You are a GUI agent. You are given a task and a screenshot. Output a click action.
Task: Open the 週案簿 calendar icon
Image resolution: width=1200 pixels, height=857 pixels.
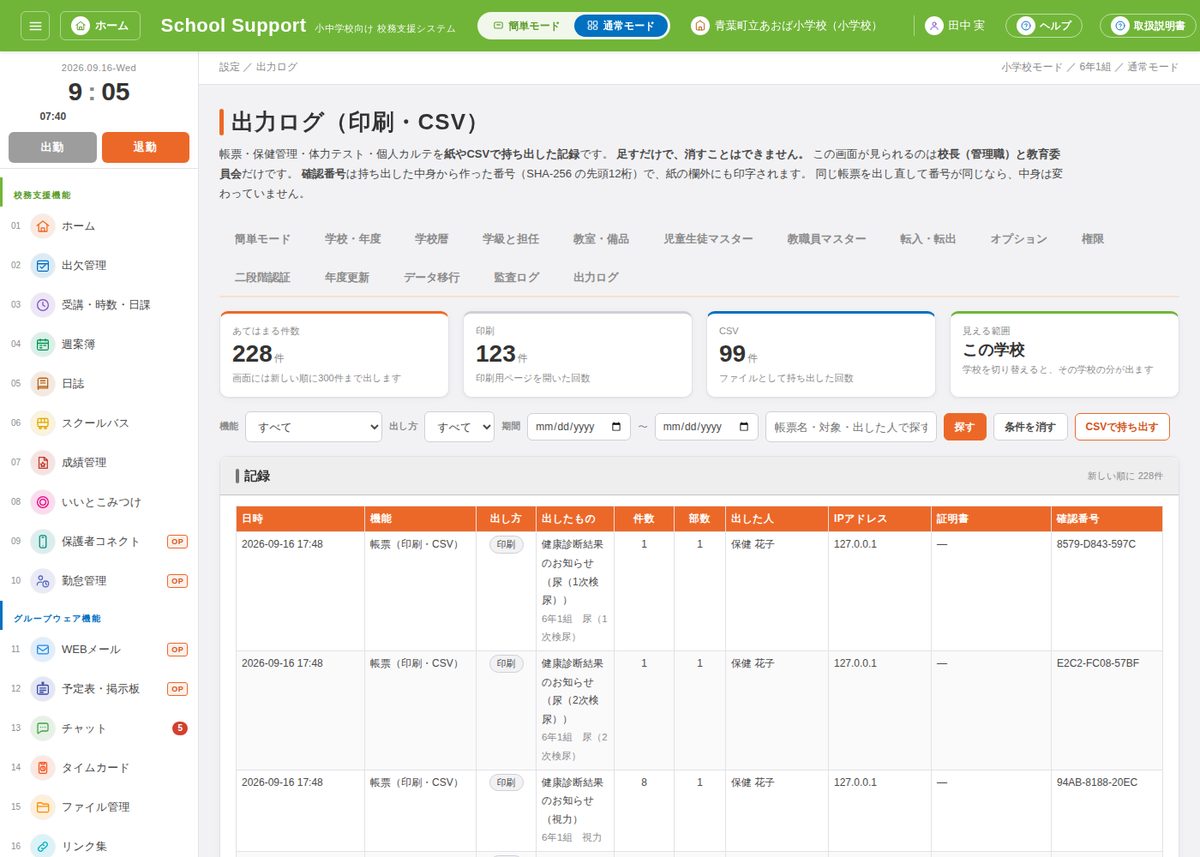point(43,344)
